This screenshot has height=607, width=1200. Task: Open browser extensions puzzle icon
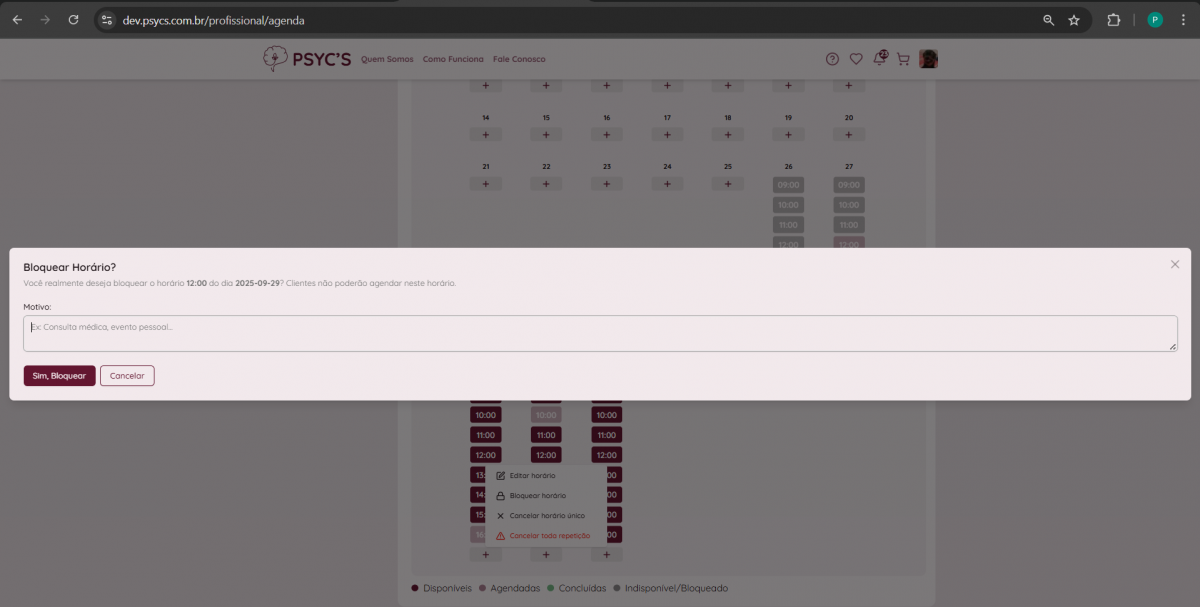[x=1113, y=20]
